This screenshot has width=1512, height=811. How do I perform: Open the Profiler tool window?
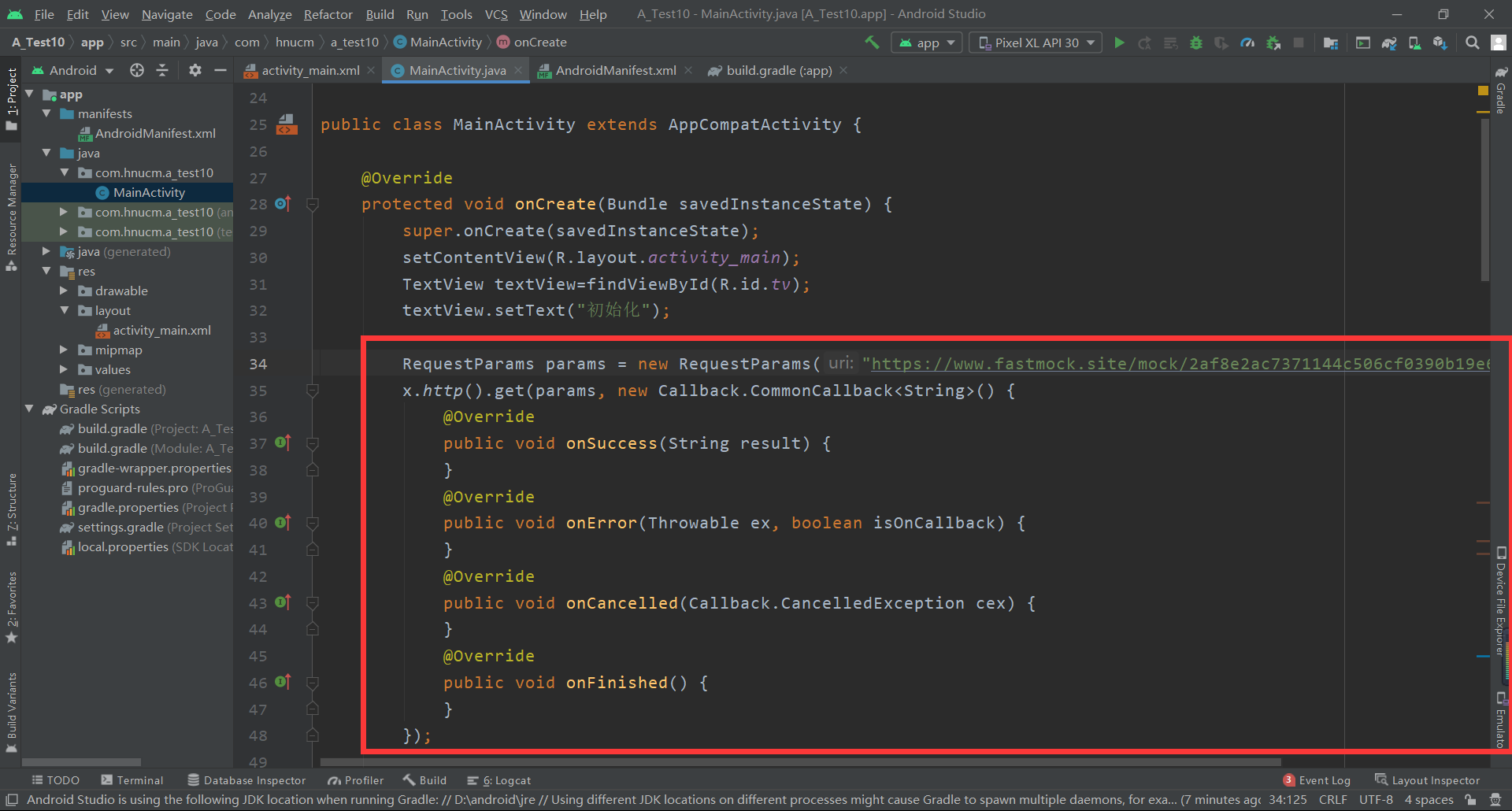(356, 780)
